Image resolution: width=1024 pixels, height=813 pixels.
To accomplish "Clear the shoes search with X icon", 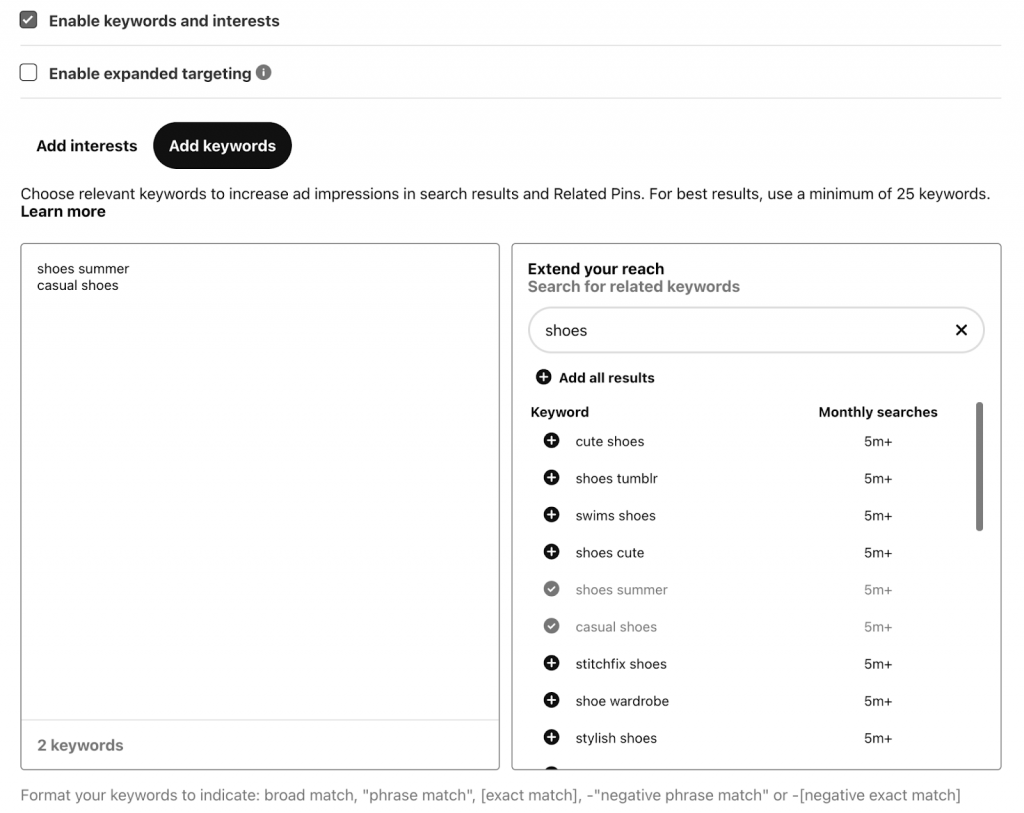I will pyautogui.click(x=961, y=330).
